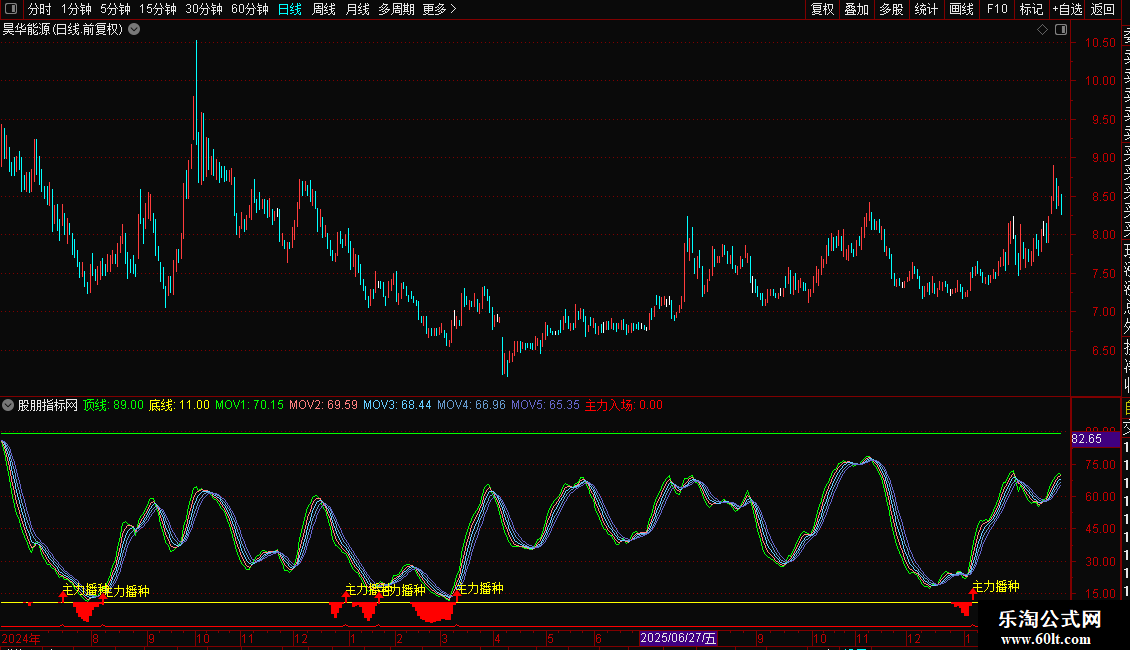Select the 5分钟 period tab
1130x650 pixels.
tap(115, 9)
